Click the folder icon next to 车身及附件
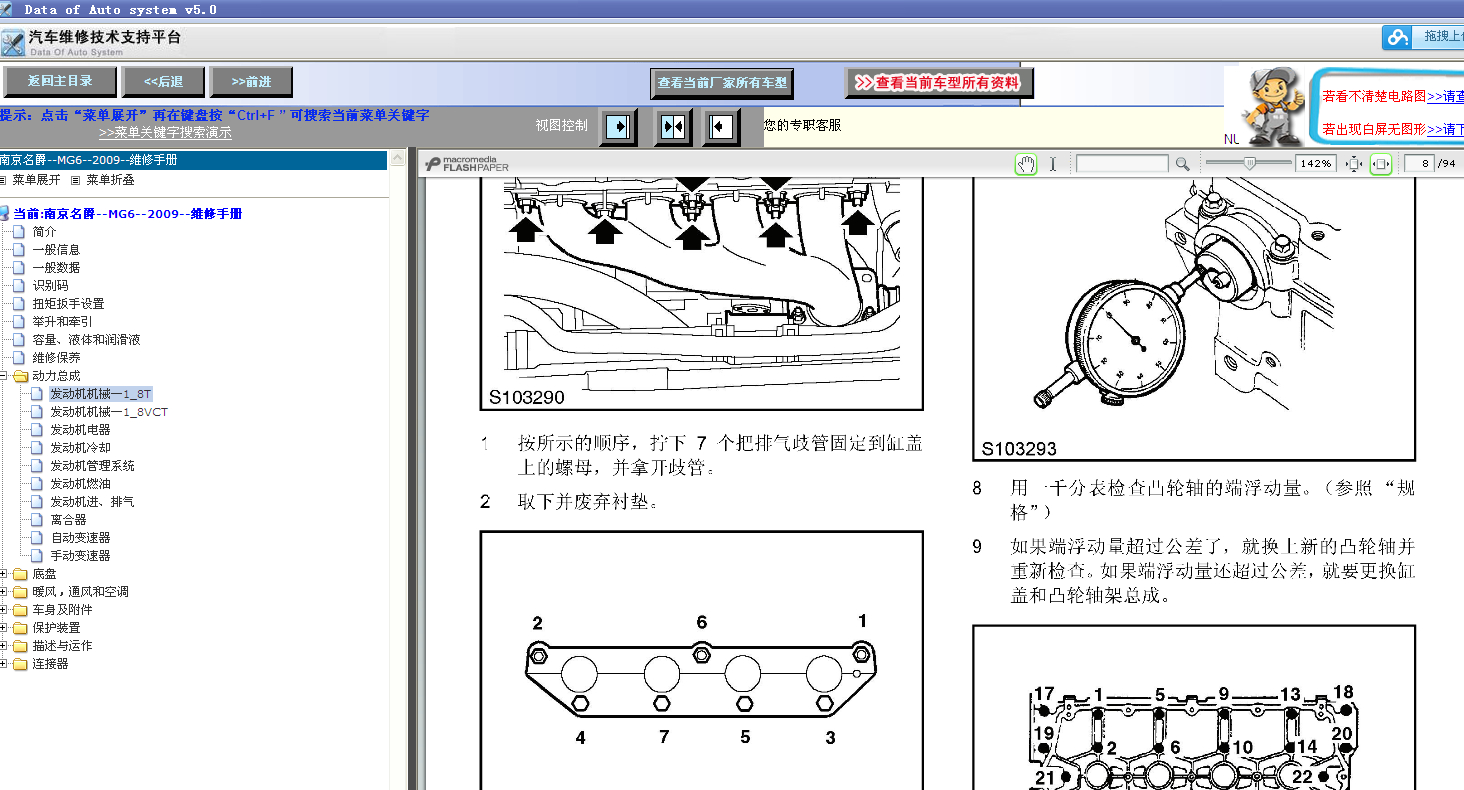The height and width of the screenshot is (790, 1464). pos(20,610)
